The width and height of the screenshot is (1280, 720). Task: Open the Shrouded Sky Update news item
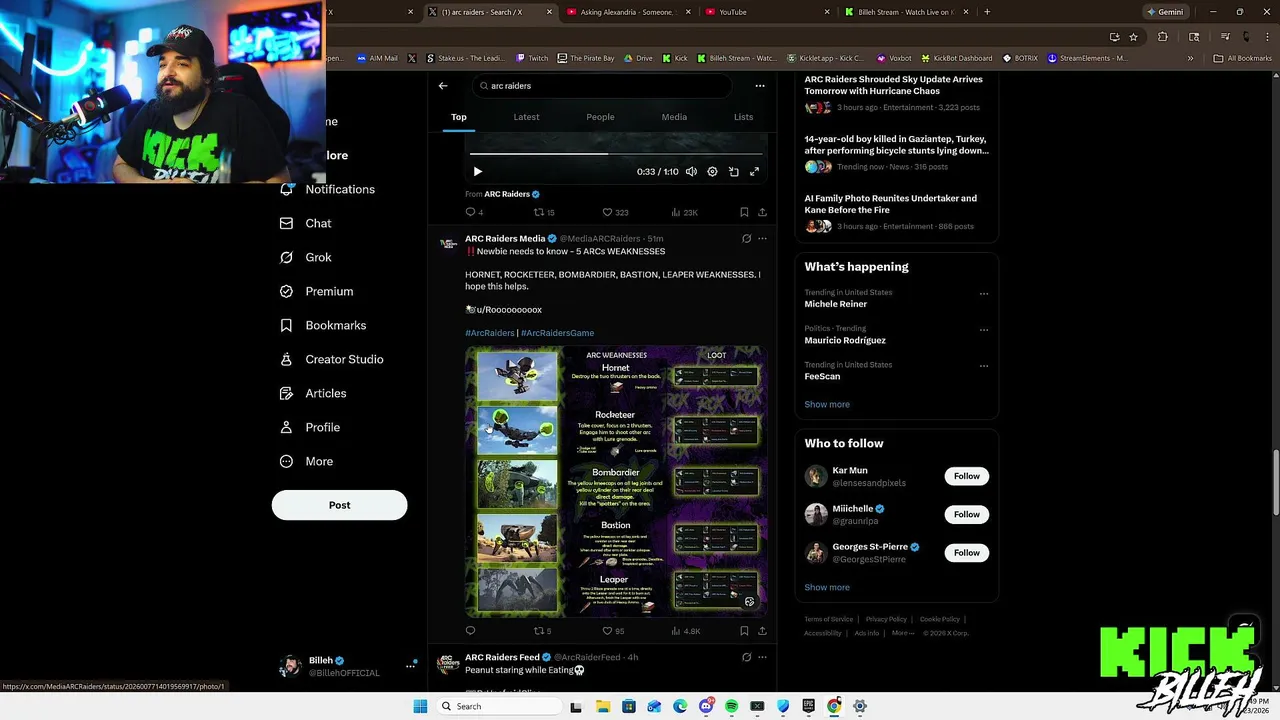(897, 93)
